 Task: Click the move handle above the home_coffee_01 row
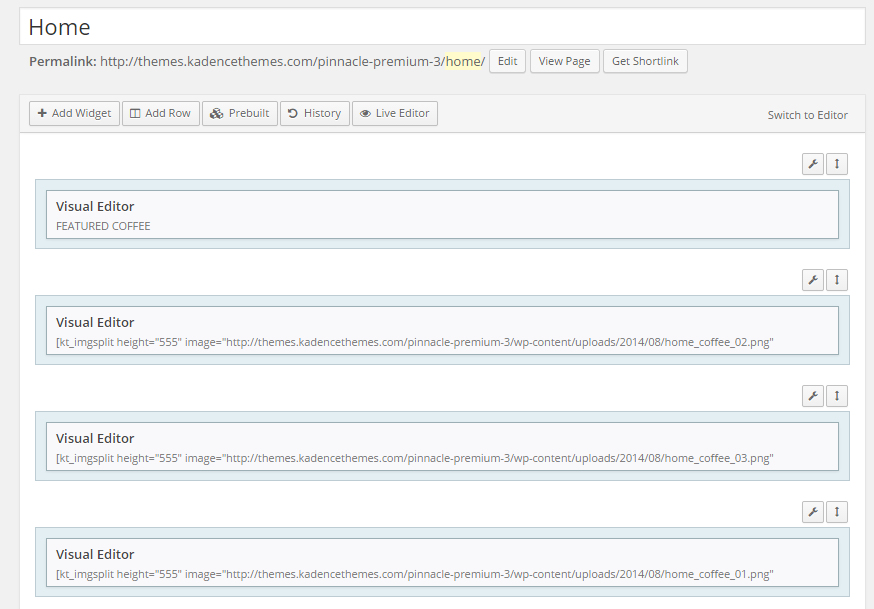pos(837,512)
